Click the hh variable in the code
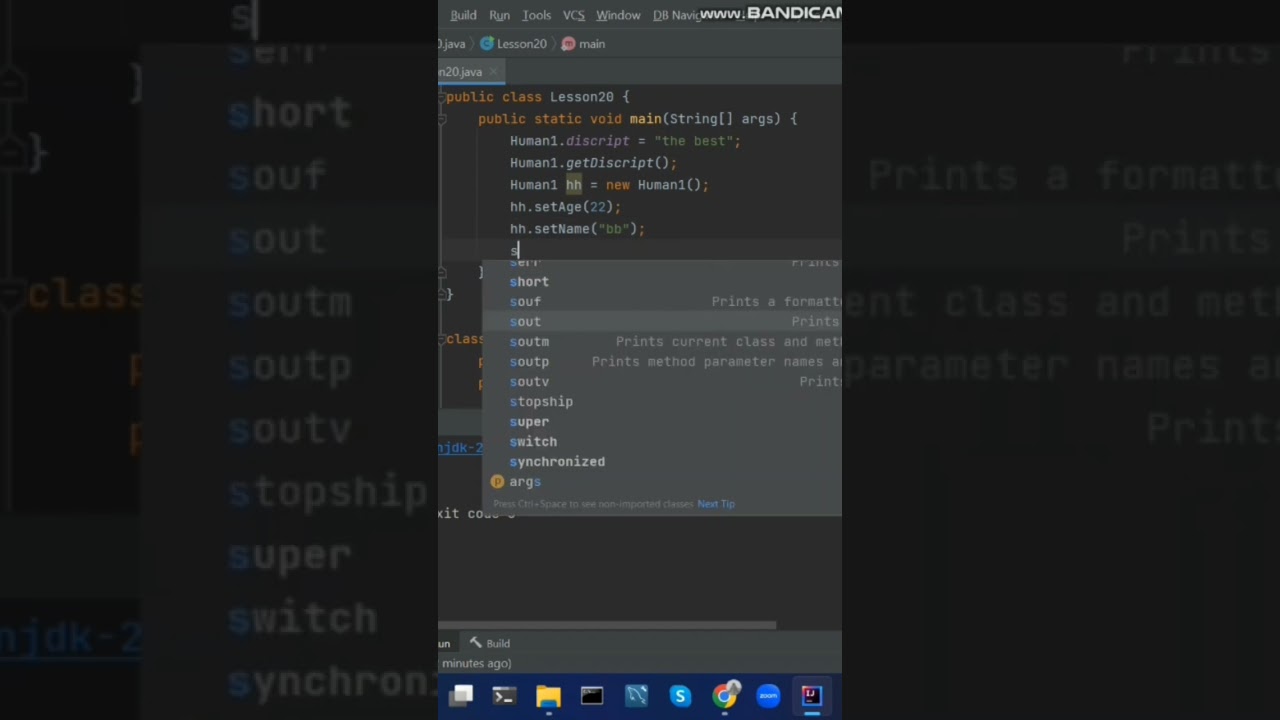This screenshot has height=720, width=1280. point(574,185)
